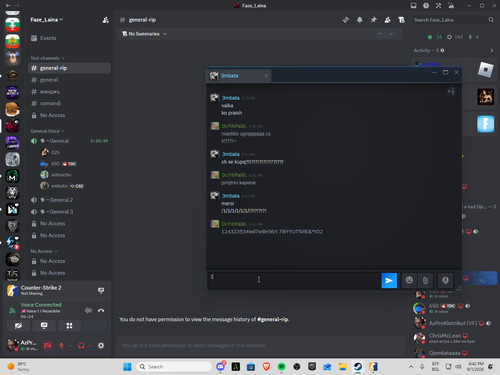Collapse the Text channels category
The image size is (500, 375).
[47, 58]
